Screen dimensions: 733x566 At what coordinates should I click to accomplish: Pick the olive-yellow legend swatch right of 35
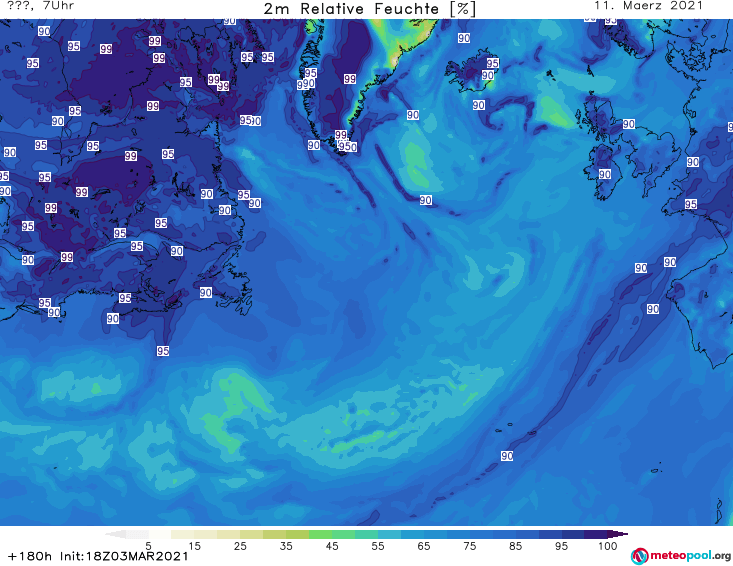[x=297, y=534]
